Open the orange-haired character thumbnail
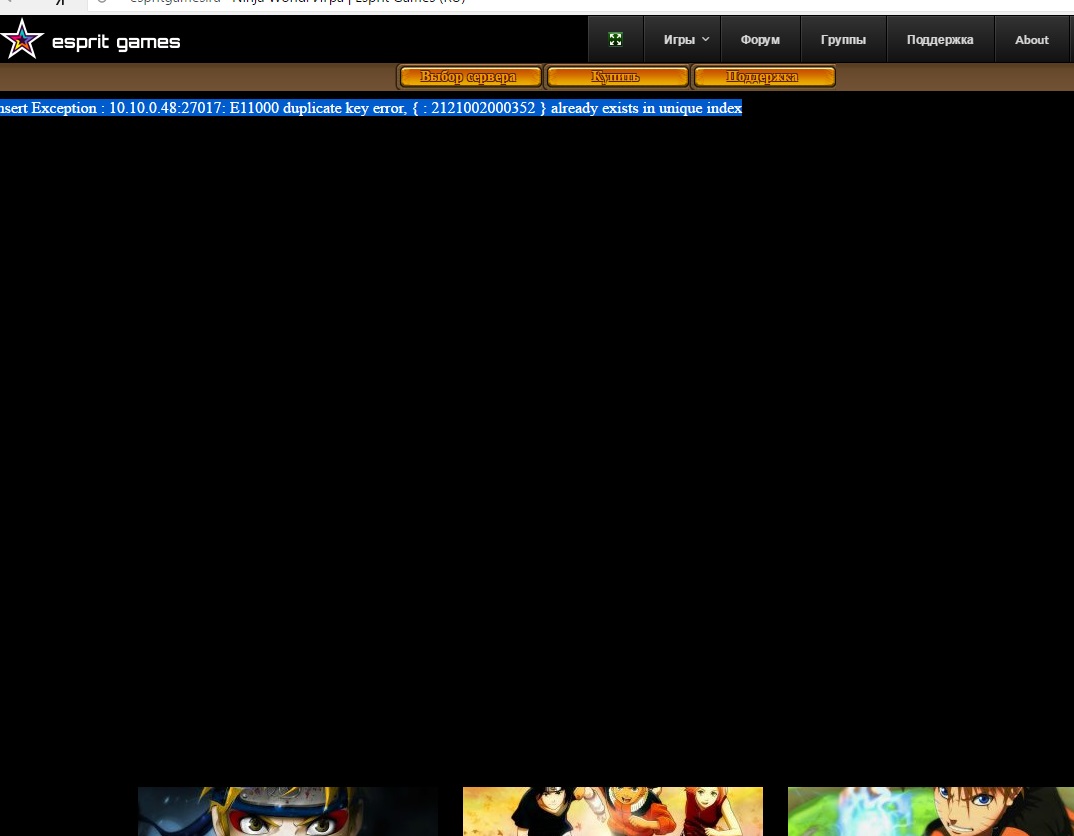Viewport: 1074px width, 836px height. [930, 811]
